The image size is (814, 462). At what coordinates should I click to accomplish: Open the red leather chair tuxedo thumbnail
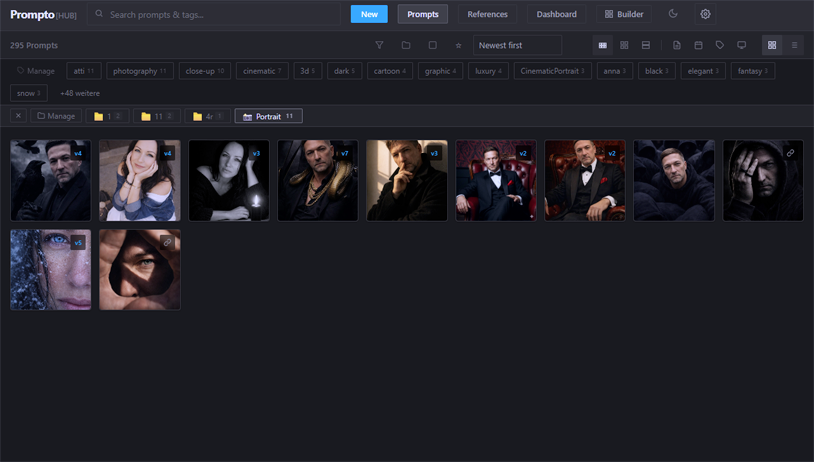click(x=496, y=180)
